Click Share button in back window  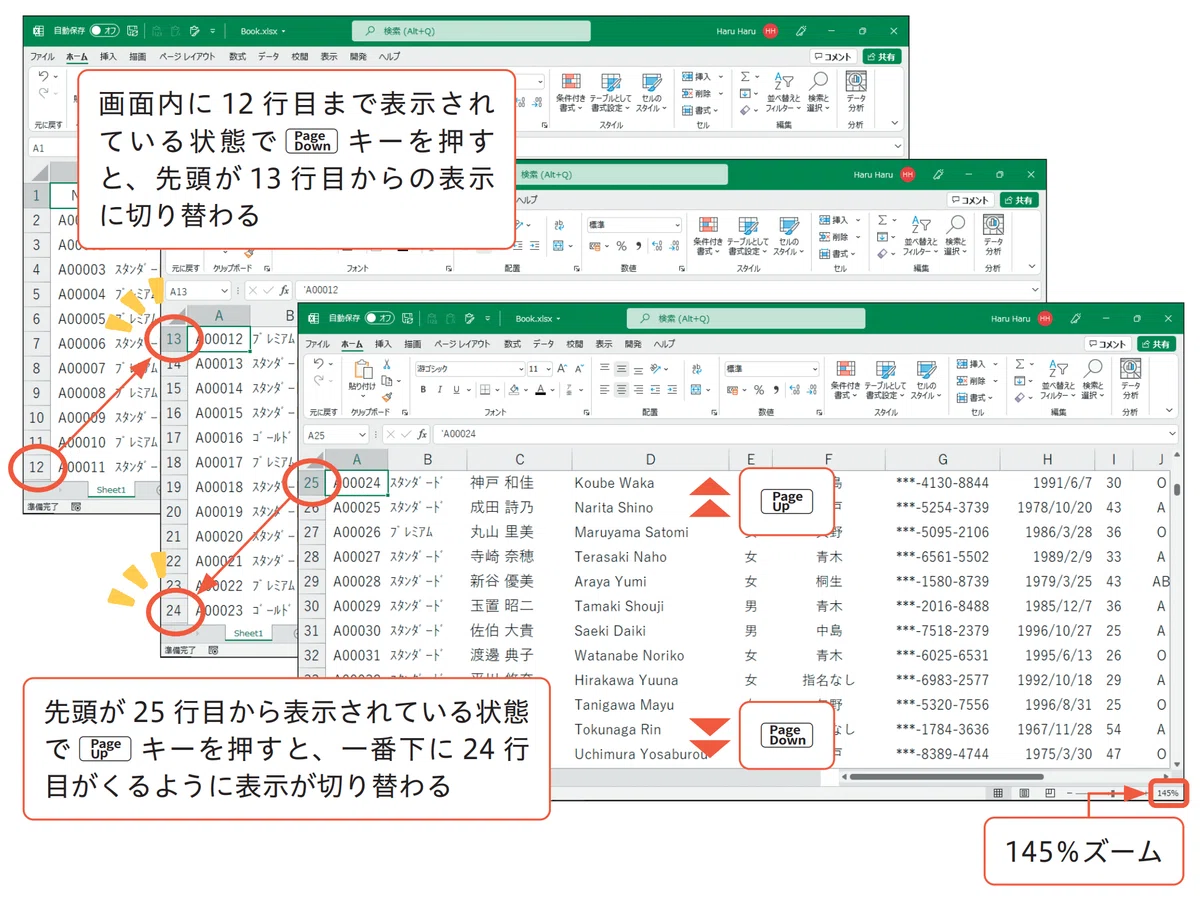[x=882, y=57]
